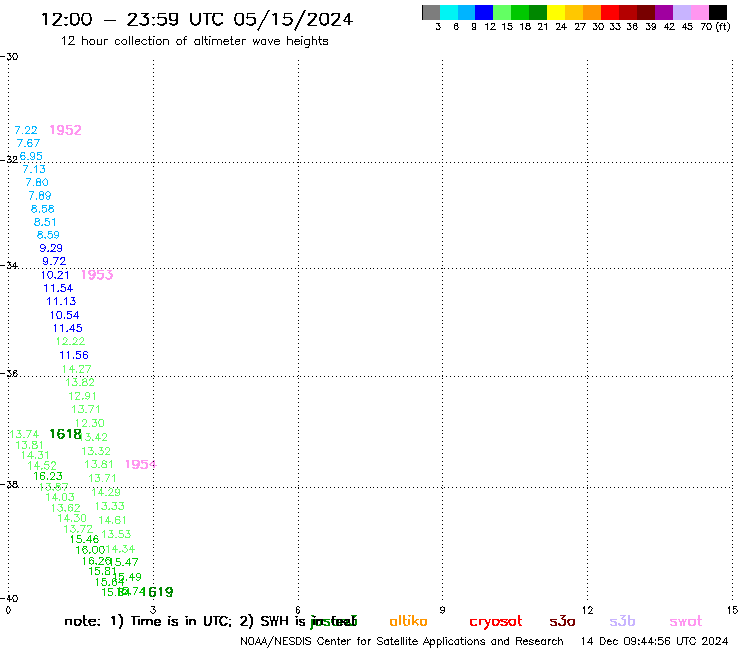Click the NOAA/NESDIS Center footer credit

(x=402, y=642)
